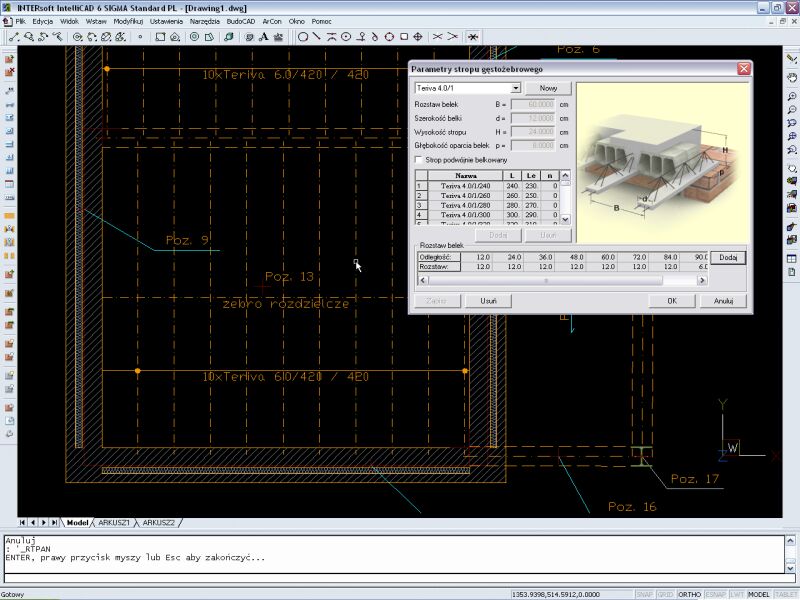This screenshot has width=800, height=600.
Task: Activate the Quadrant snap (red circle icon)
Action: 389,37
